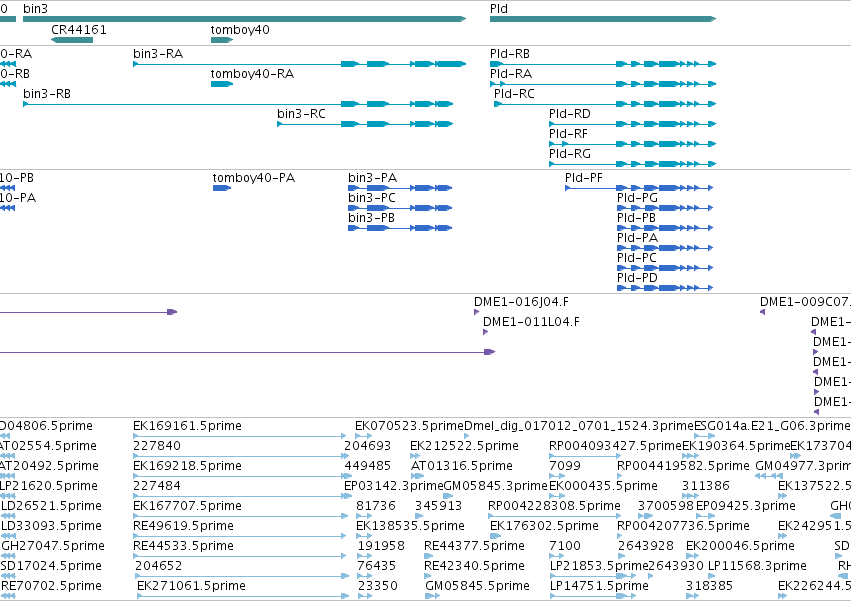851x601 pixels.
Task: Select the 227484 EST label
Action: [157, 486]
